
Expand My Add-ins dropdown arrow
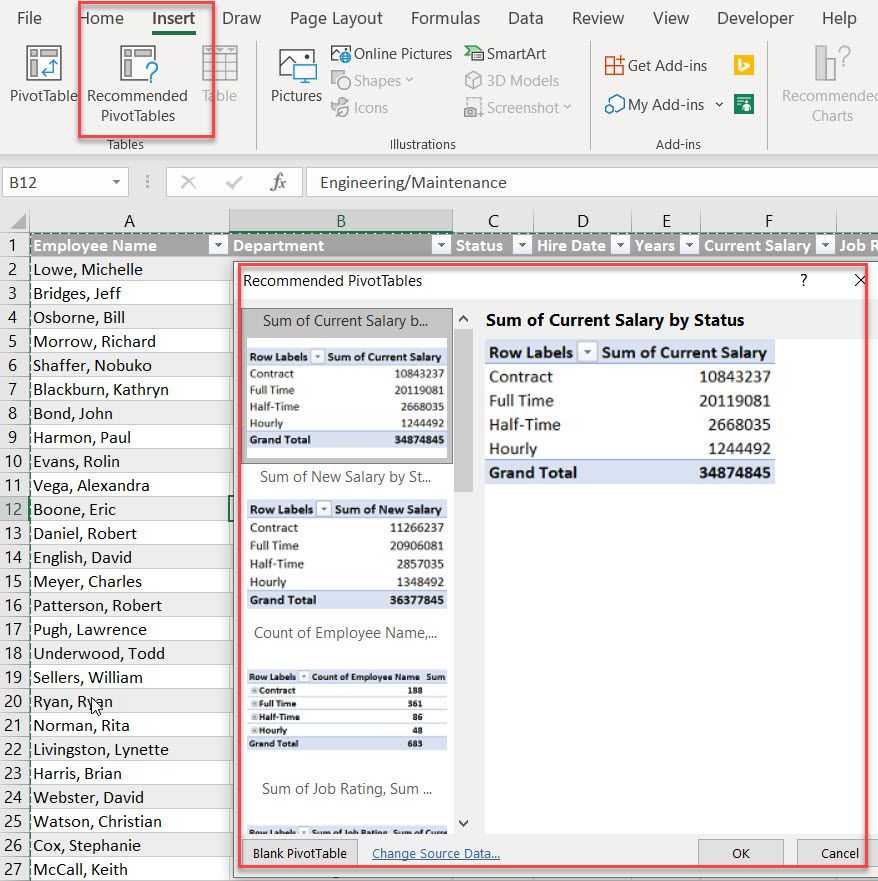[x=719, y=105]
